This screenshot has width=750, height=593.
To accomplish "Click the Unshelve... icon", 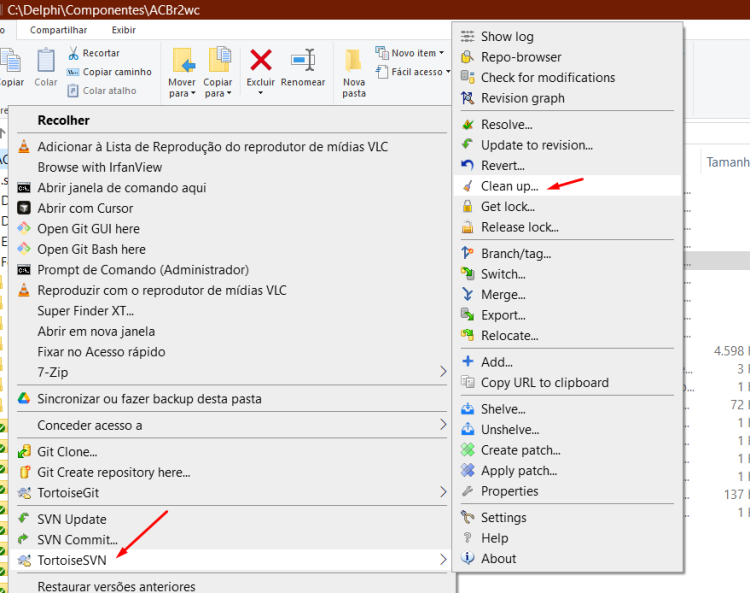I will [x=467, y=429].
